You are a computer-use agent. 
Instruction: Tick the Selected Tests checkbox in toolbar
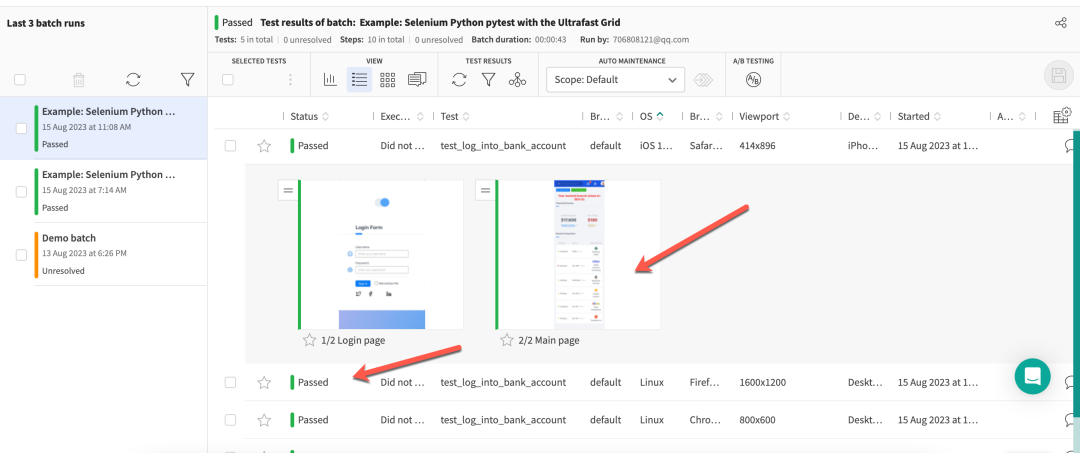coord(228,80)
